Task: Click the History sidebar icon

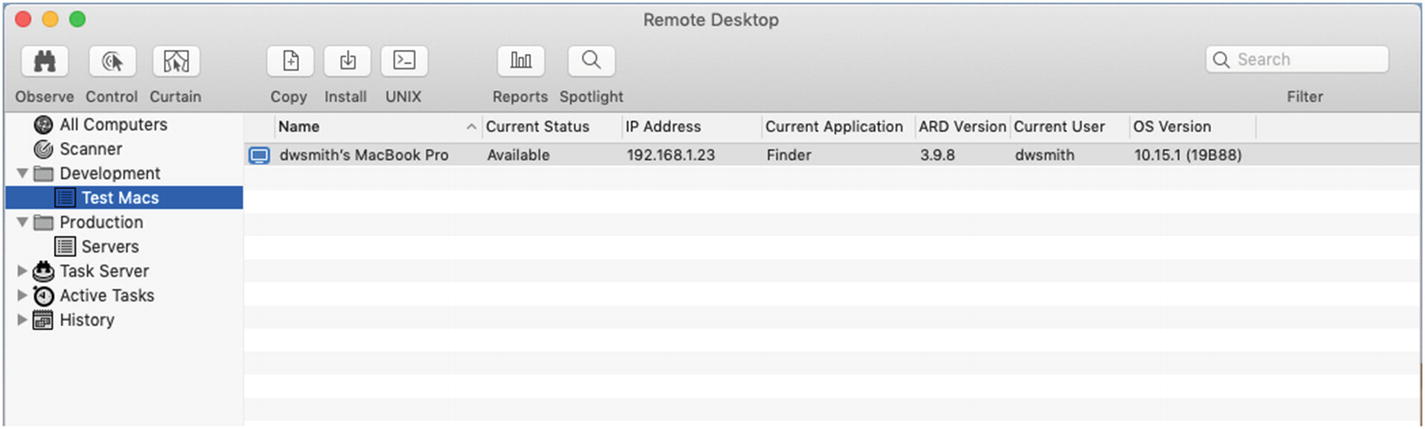Action: tap(43, 320)
